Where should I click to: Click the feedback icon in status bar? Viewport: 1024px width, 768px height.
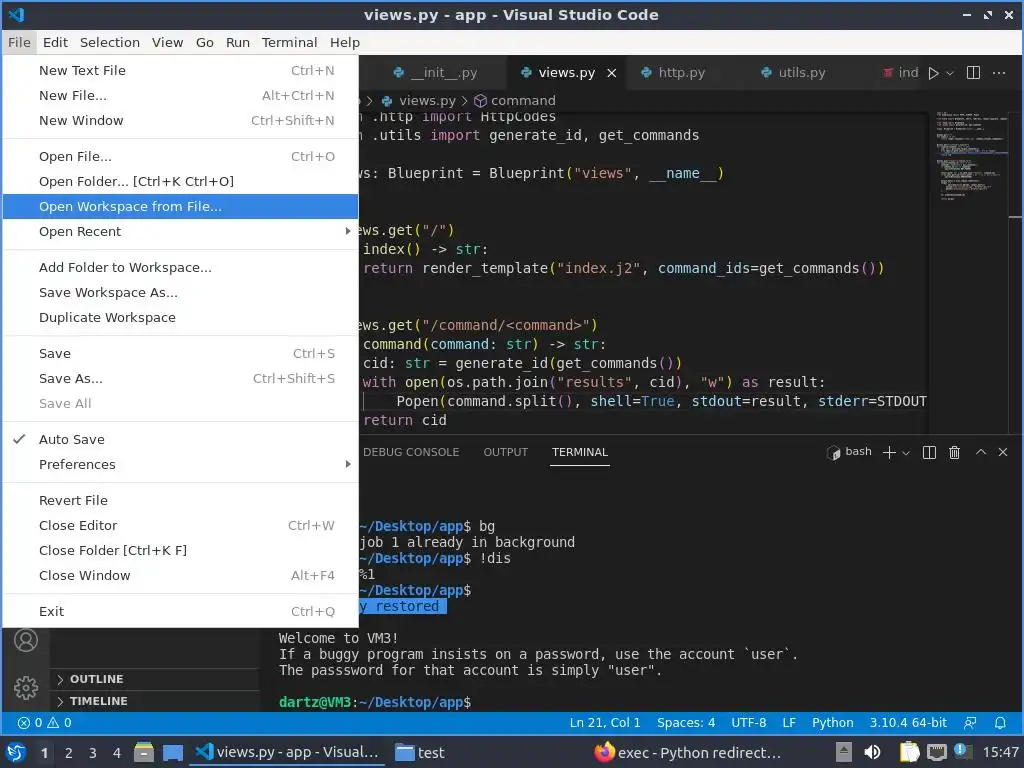pyautogui.click(x=970, y=723)
